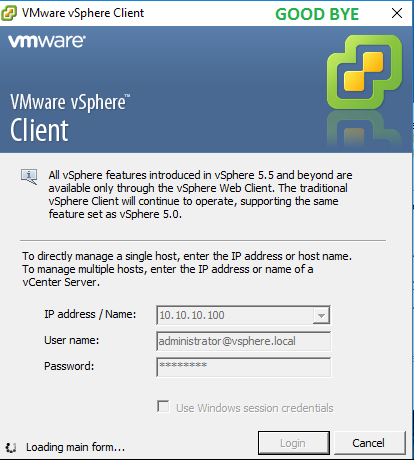414x460 pixels.
Task: Click the vmware wordmark logo
Action: click(x=47, y=41)
